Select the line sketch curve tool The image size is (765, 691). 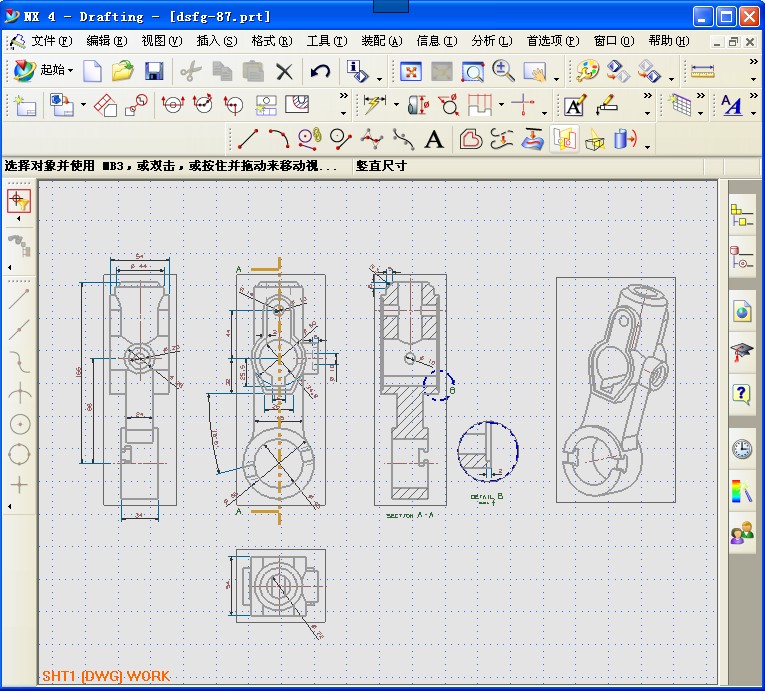point(247,139)
